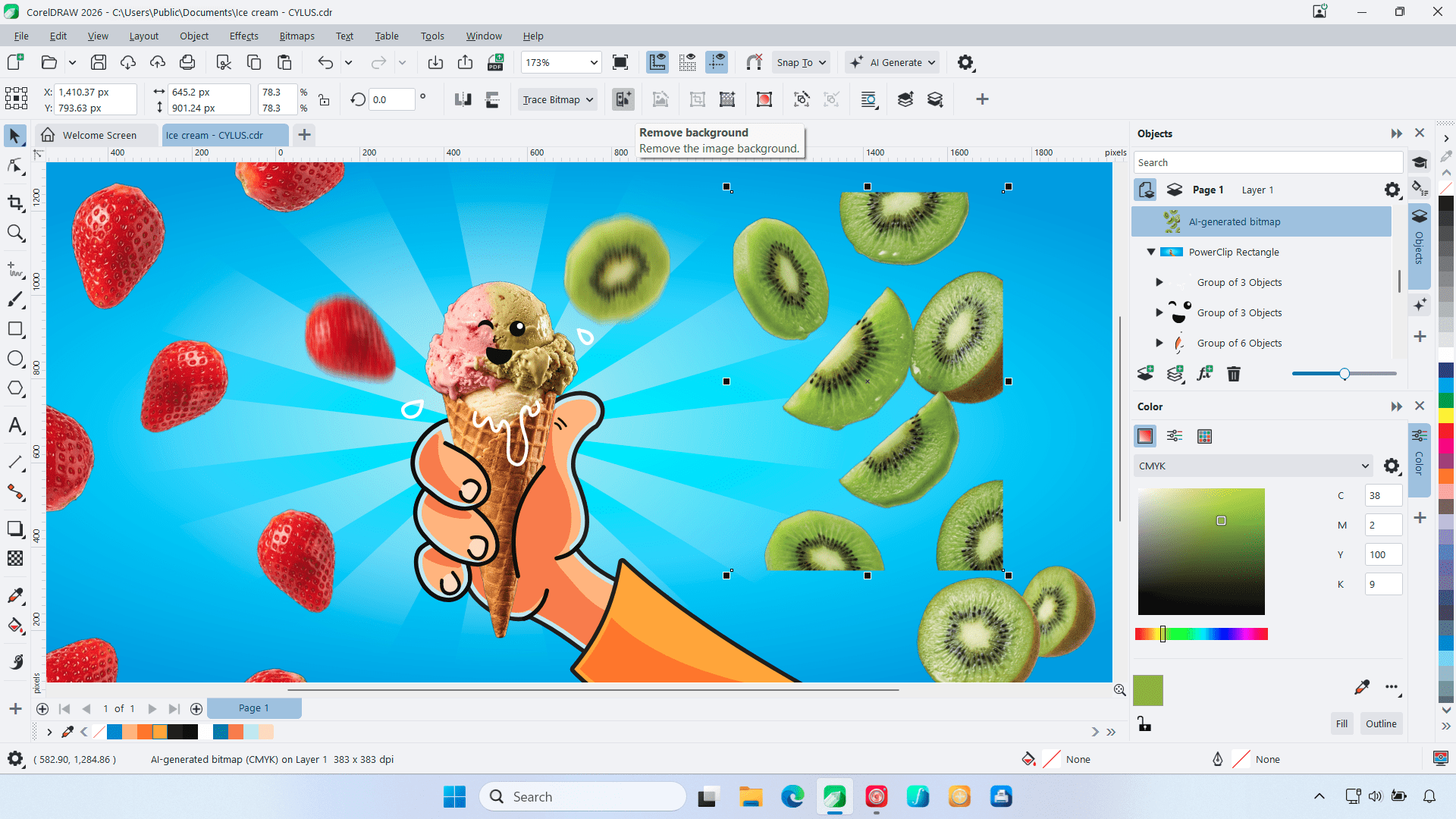Toggle the show guidelines button
The image size is (1456, 819).
717,63
